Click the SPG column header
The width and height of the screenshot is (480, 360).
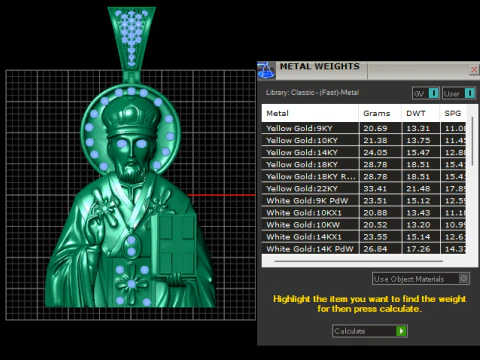453,113
